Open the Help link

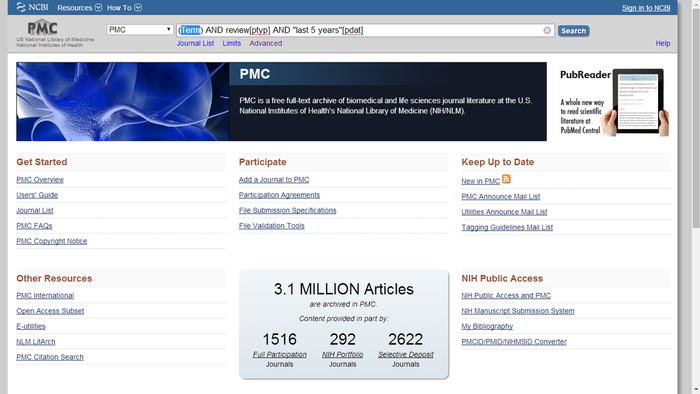[662, 43]
